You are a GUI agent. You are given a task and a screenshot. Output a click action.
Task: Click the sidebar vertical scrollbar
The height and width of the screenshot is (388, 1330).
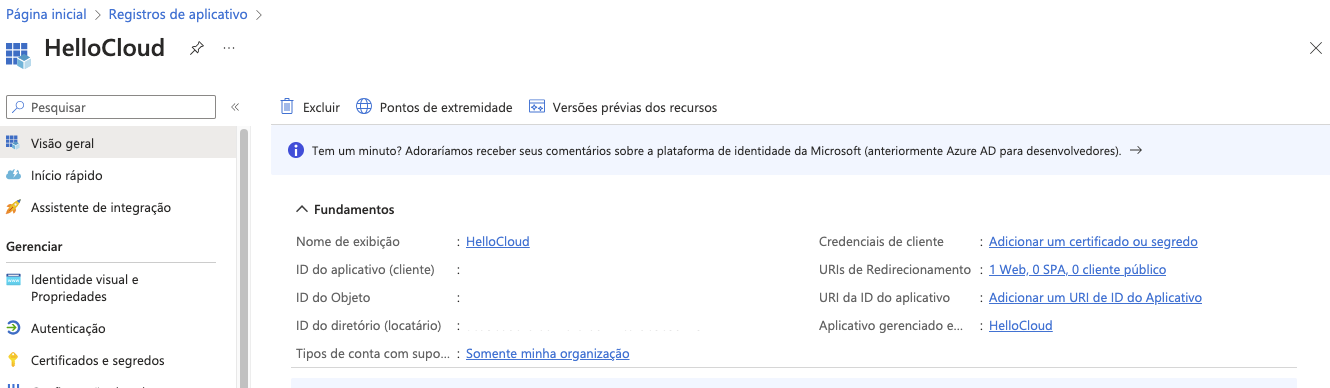click(244, 258)
